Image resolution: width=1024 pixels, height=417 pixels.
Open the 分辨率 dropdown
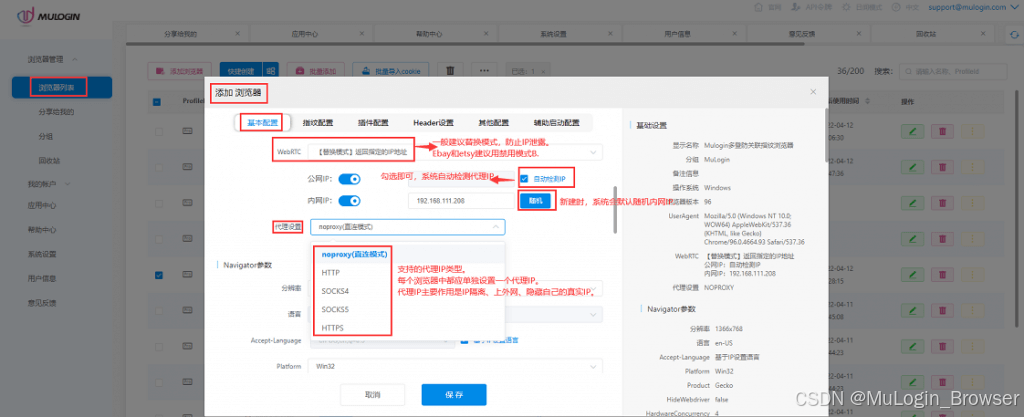tap(456, 288)
